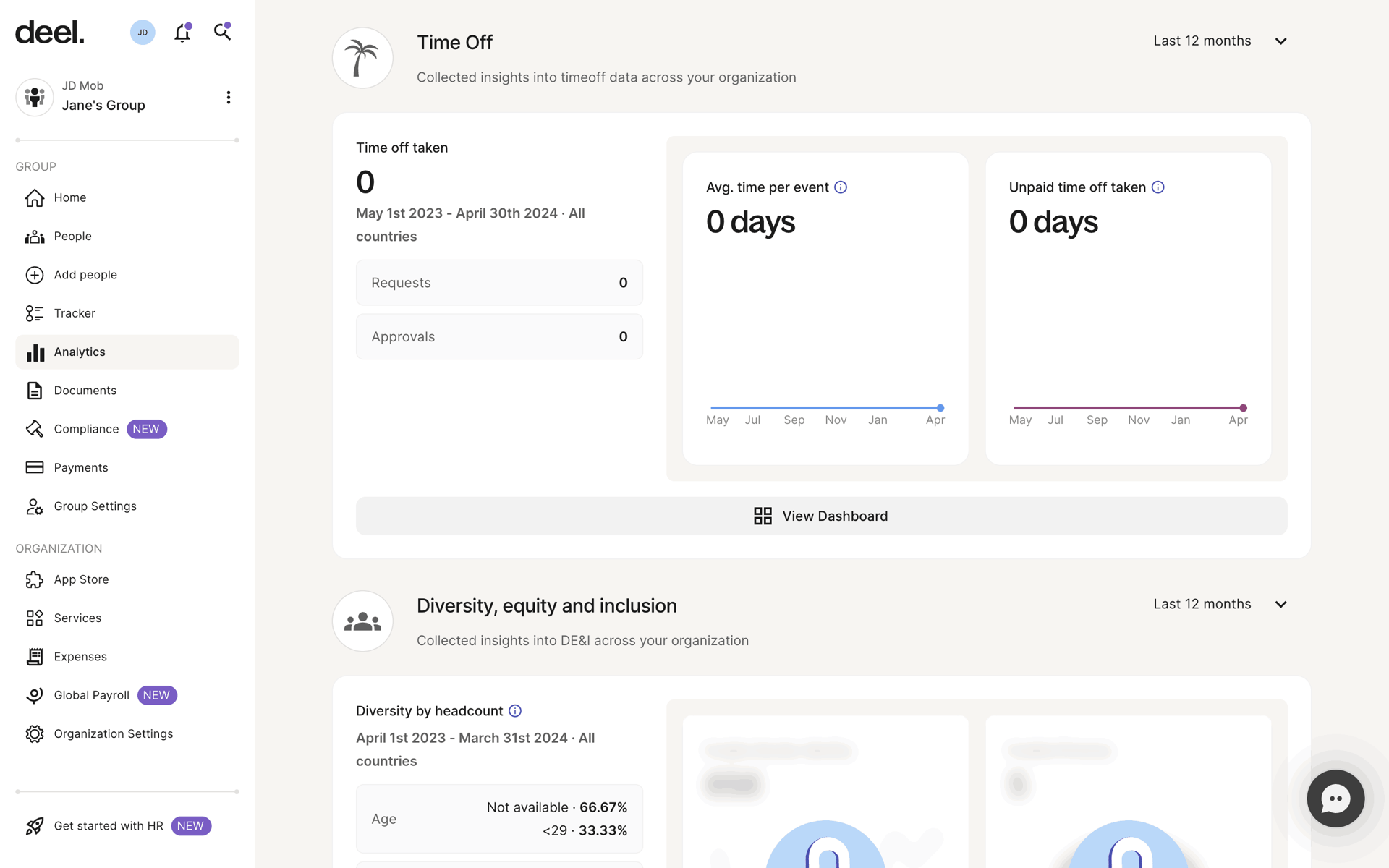Screen dimensions: 1389x868
Task: Open Tracker section
Action: [x=127, y=313]
